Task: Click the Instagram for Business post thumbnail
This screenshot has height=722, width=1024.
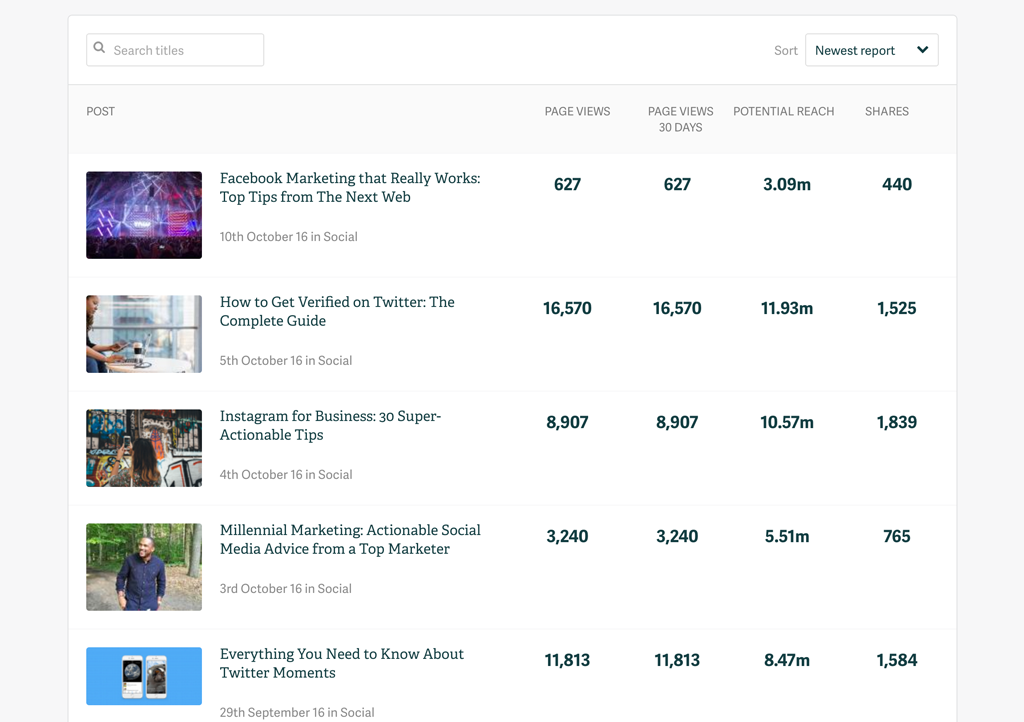Action: coord(144,448)
